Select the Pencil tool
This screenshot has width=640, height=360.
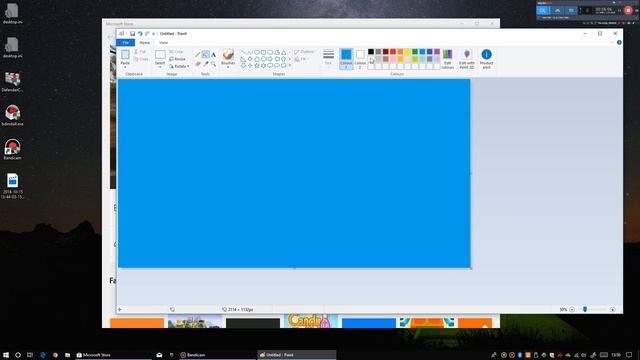tap(198, 55)
